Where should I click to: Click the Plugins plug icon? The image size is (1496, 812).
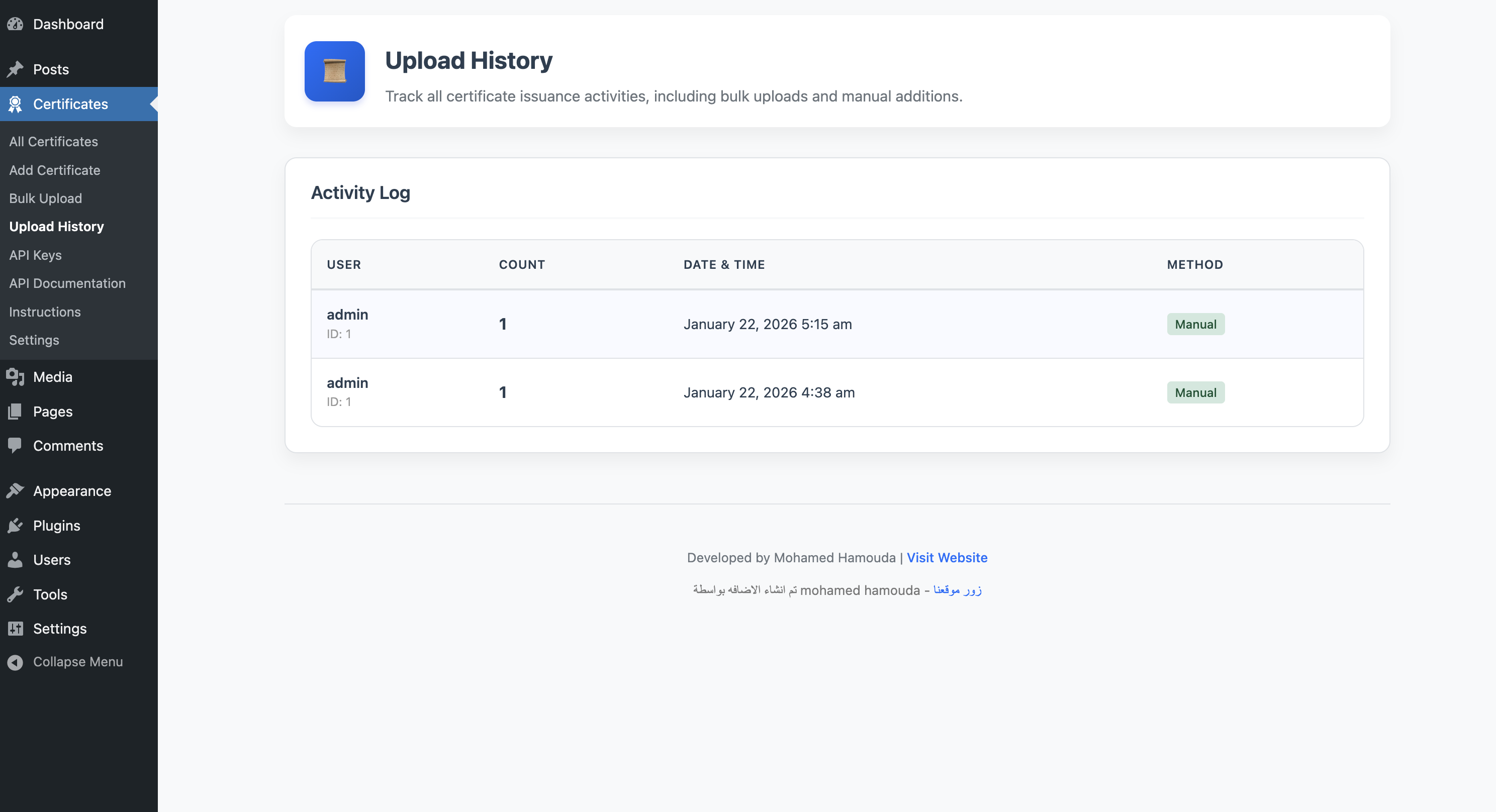(15, 525)
